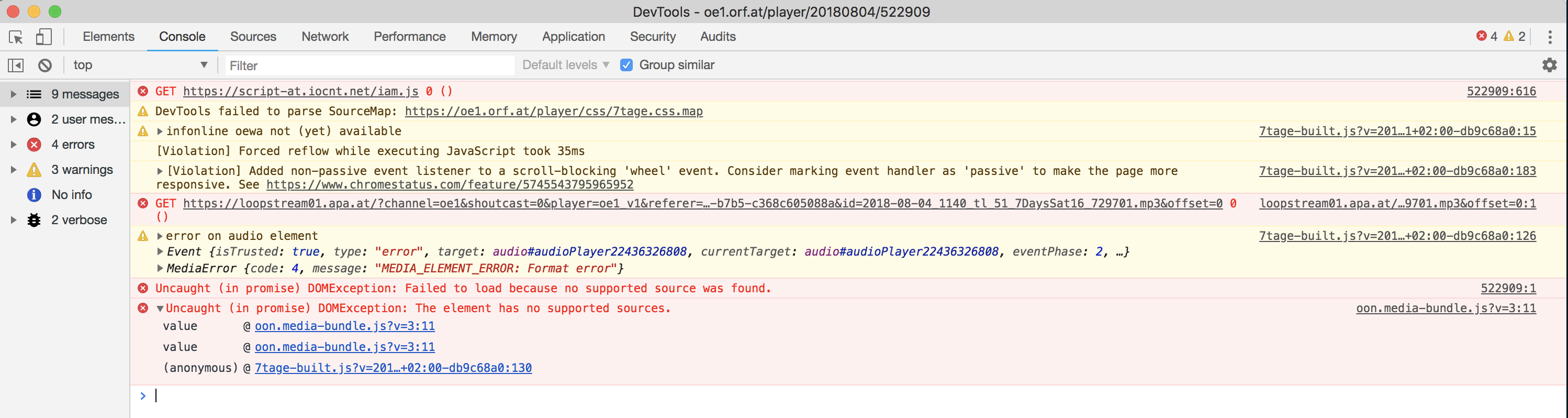Select the verbose bug icon
This screenshot has width=1568, height=418.
(x=34, y=220)
